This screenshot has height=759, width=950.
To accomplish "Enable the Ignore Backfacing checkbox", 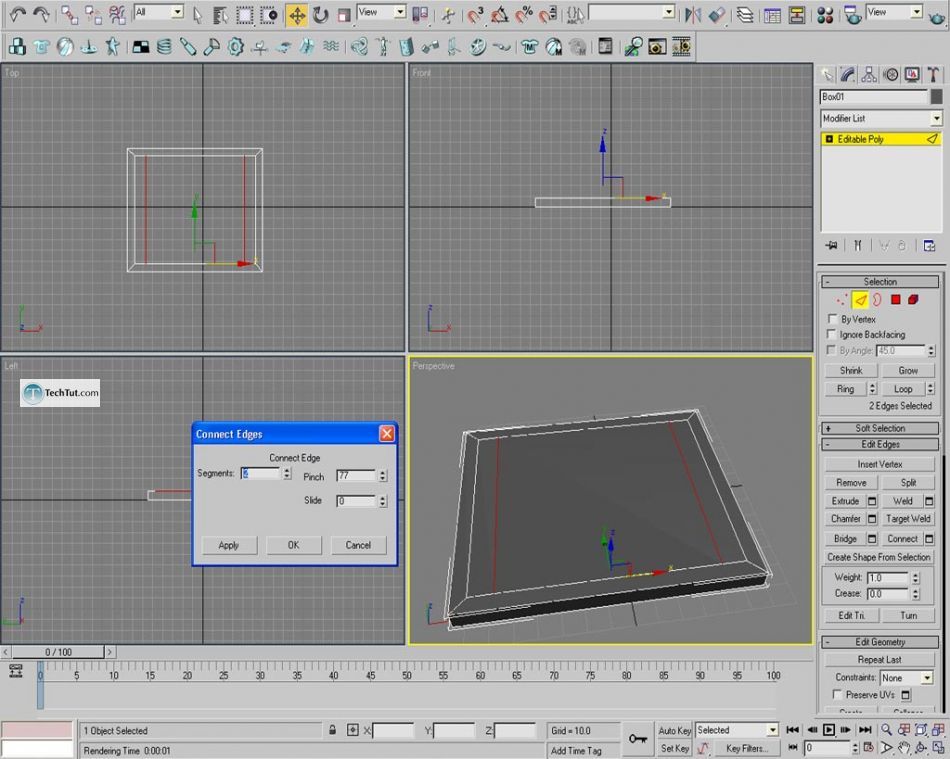I will click(x=832, y=334).
